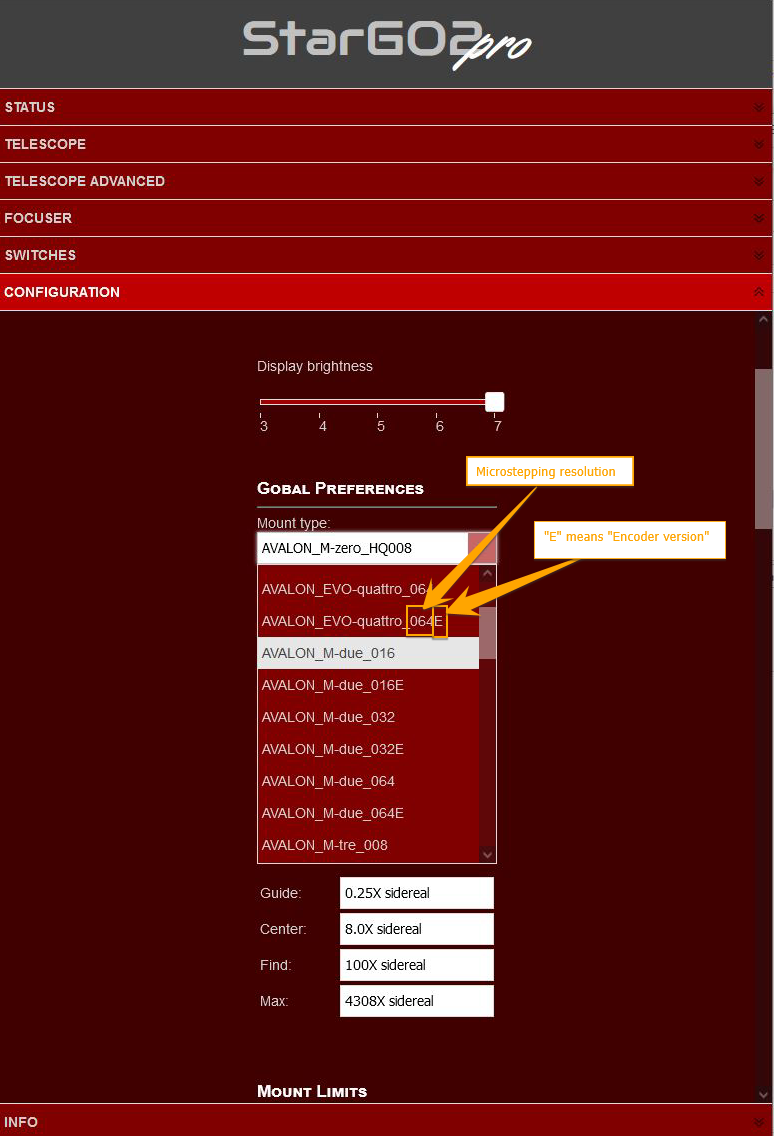774x1136 pixels.
Task: Click configuration panel scroll-up arrow
Action: 763,319
